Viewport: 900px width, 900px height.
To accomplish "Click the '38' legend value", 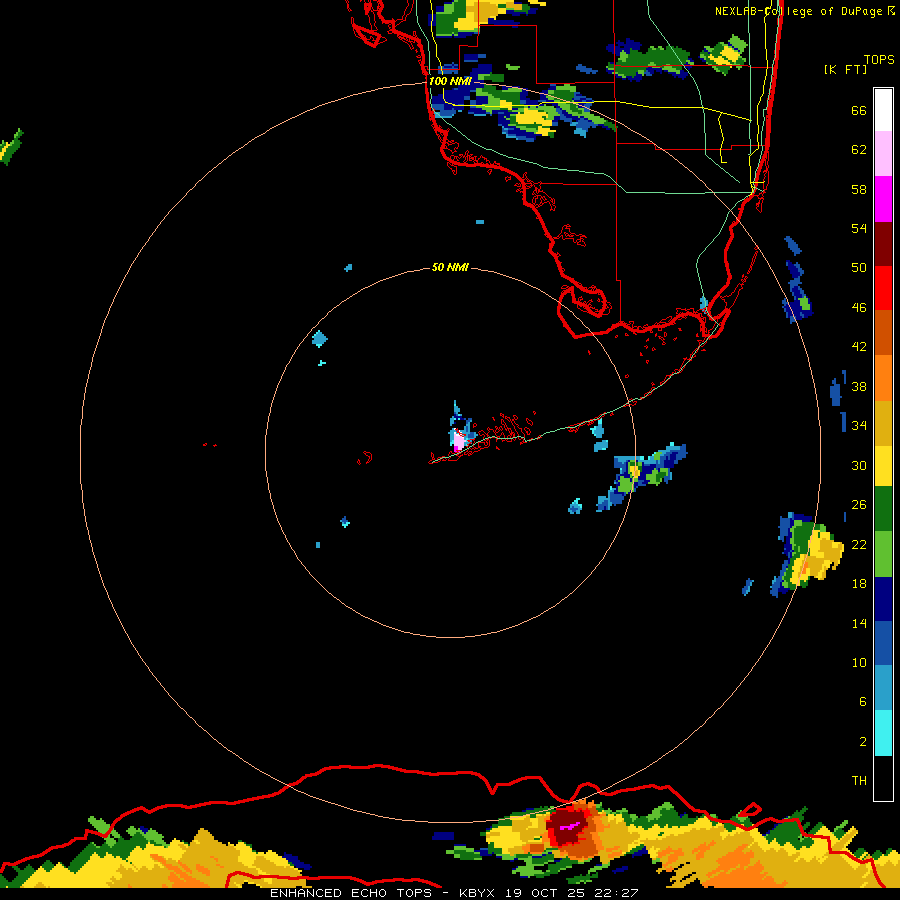I will coord(859,386).
